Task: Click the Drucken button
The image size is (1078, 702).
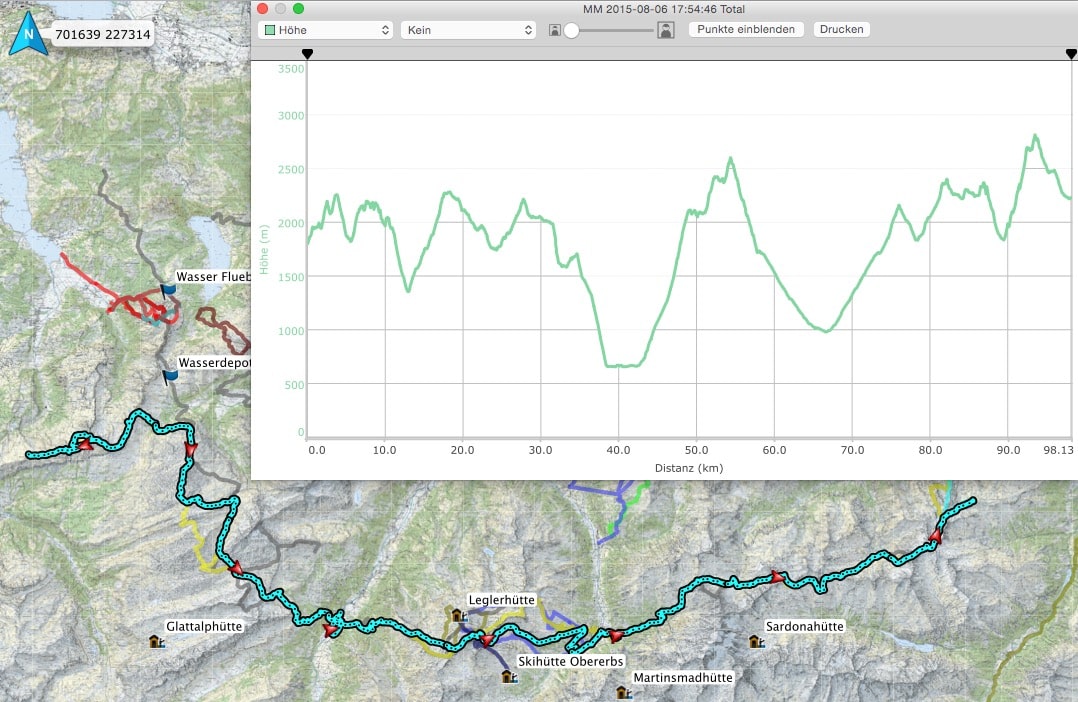Action: (842, 30)
